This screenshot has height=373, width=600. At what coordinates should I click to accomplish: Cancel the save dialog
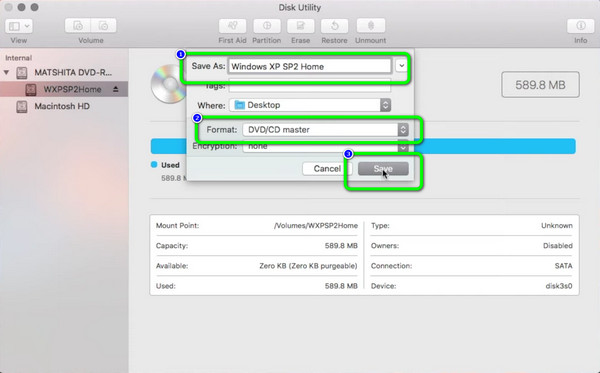point(327,169)
